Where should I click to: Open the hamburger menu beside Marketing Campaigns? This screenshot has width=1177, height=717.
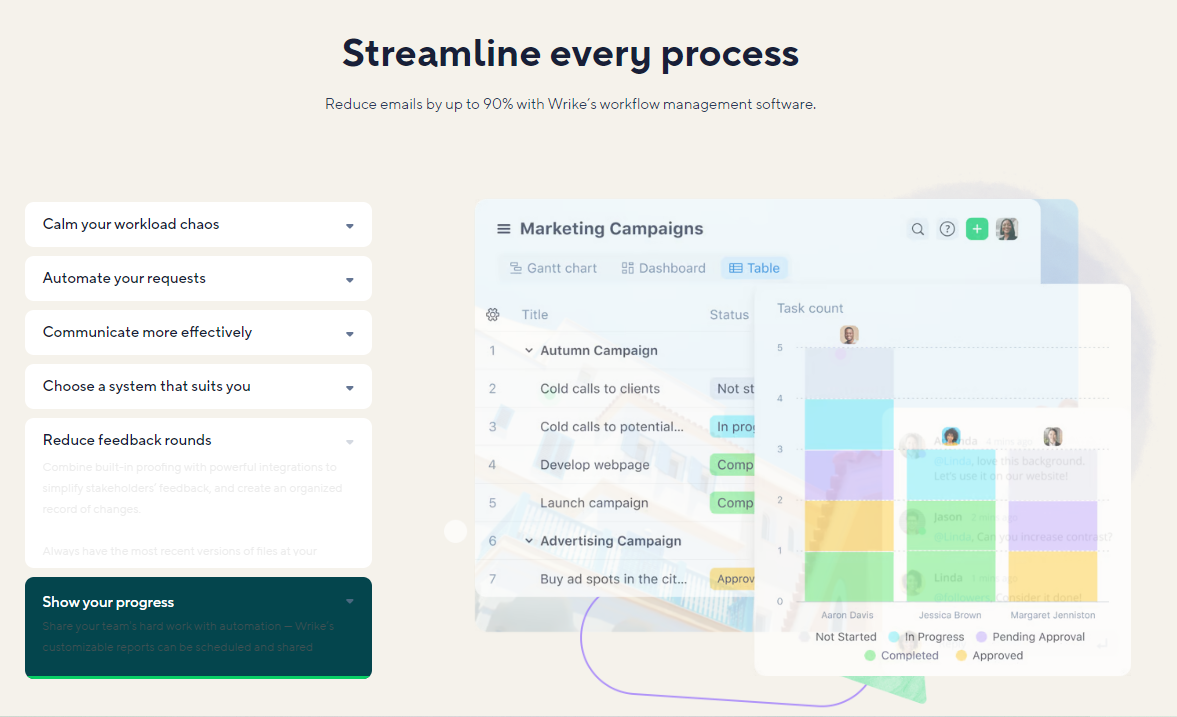click(x=504, y=229)
